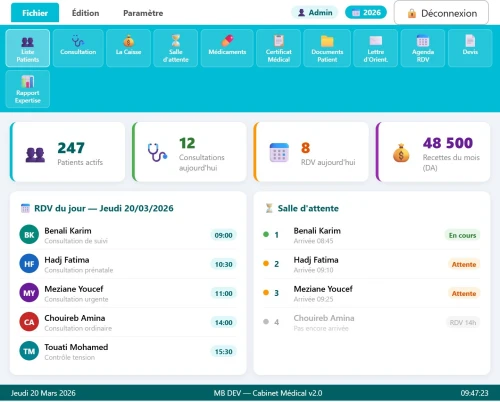
Task: Click the 09:00 time badge for Benali Karim
Action: click(223, 235)
